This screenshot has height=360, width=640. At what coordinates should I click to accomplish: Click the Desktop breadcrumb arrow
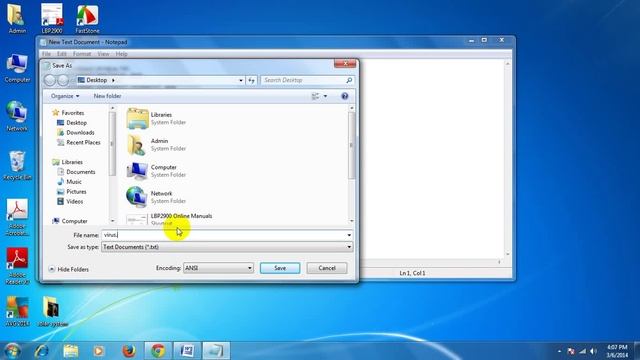(113, 80)
